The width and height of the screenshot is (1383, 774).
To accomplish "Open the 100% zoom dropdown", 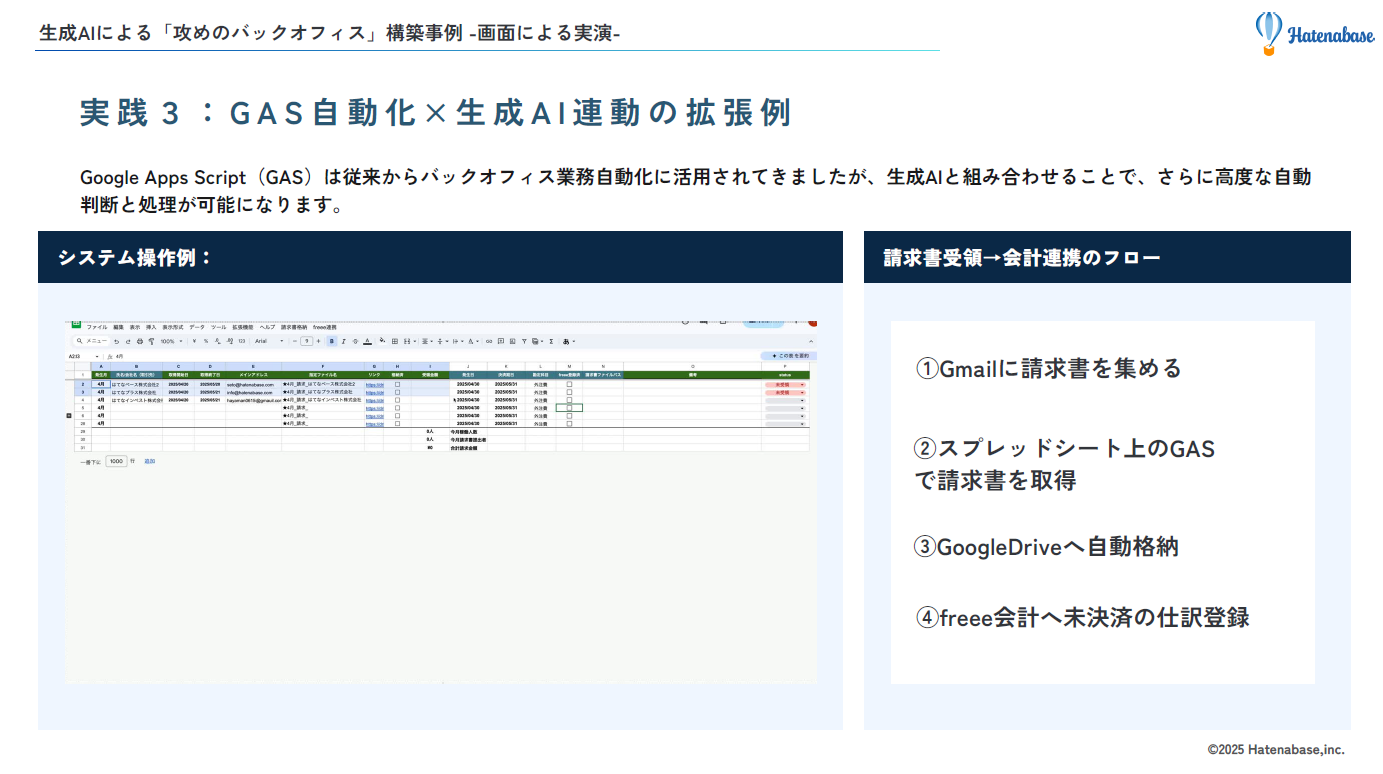I will coord(171,341).
